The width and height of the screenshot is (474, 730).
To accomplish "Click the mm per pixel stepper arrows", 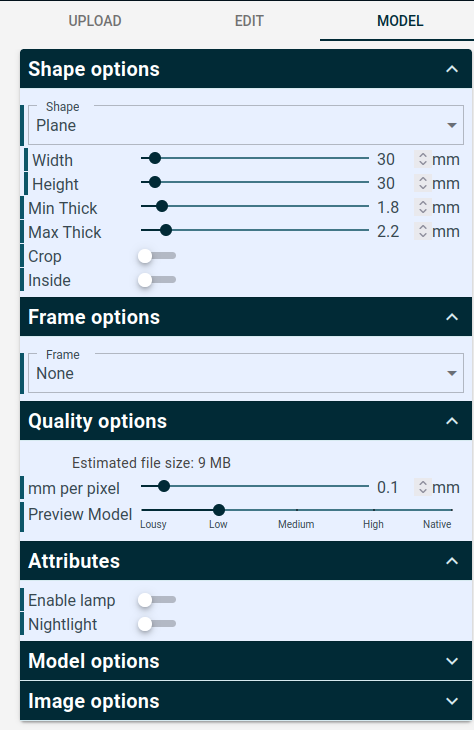I will pyautogui.click(x=423, y=487).
